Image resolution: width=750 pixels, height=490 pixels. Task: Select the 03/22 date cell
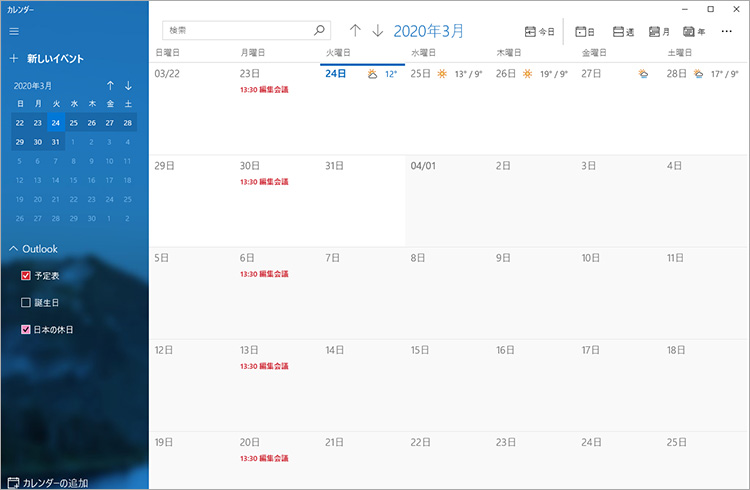[192, 109]
